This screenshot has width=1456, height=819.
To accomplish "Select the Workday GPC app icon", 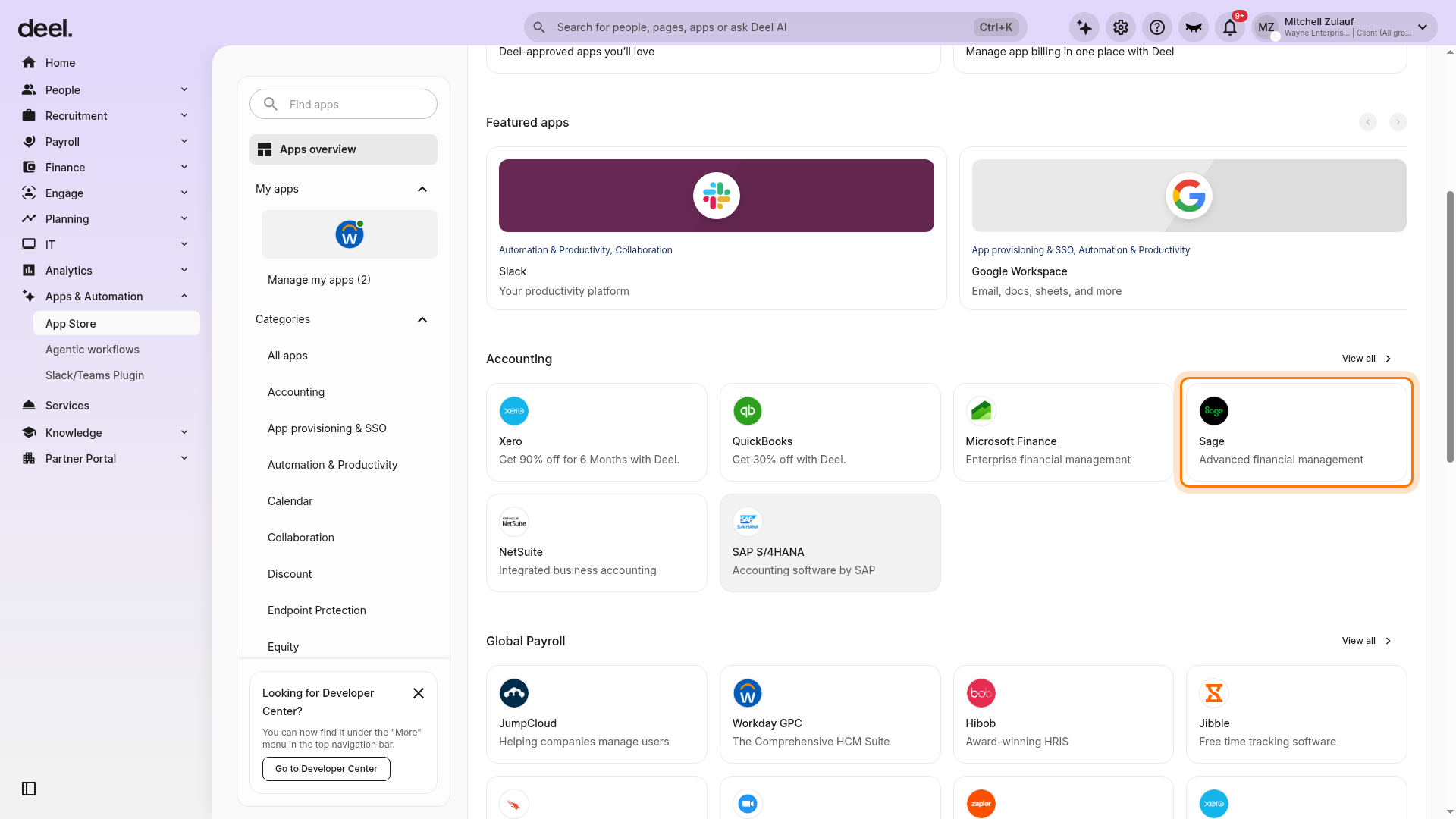I will 748,693.
